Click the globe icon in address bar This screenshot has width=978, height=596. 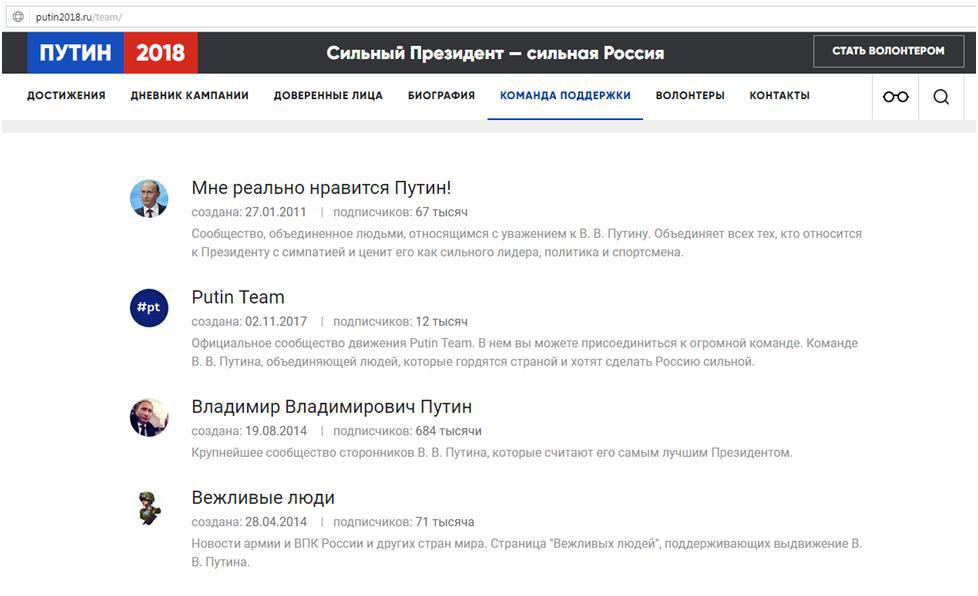18,17
